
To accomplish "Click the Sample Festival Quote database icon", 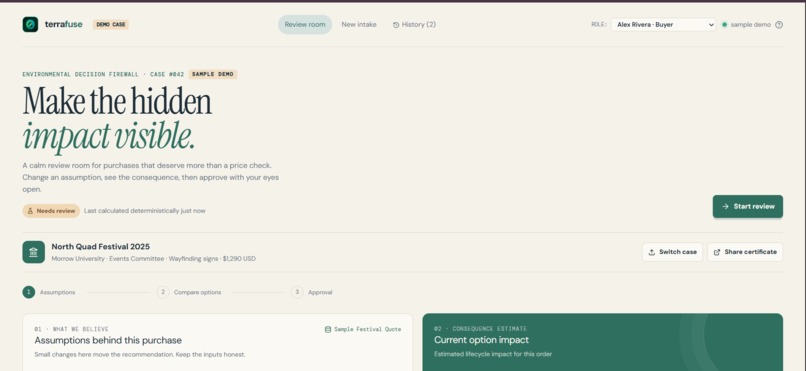I will pos(328,329).
